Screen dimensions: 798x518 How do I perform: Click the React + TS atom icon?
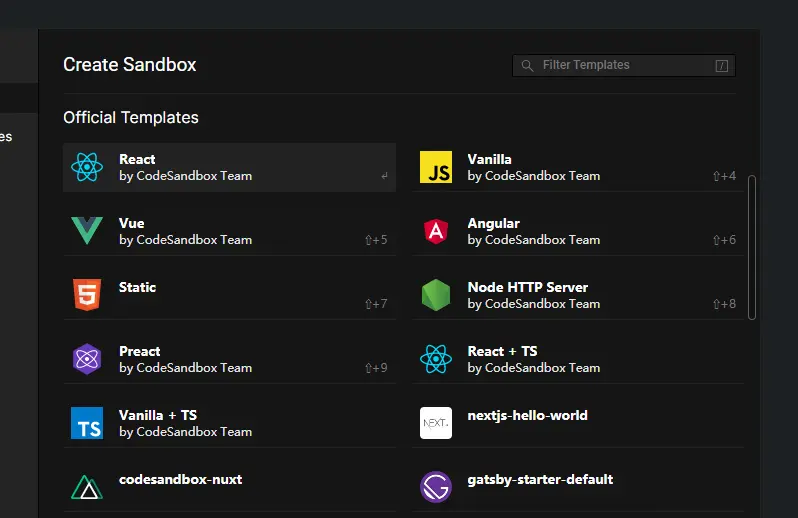[x=436, y=359]
